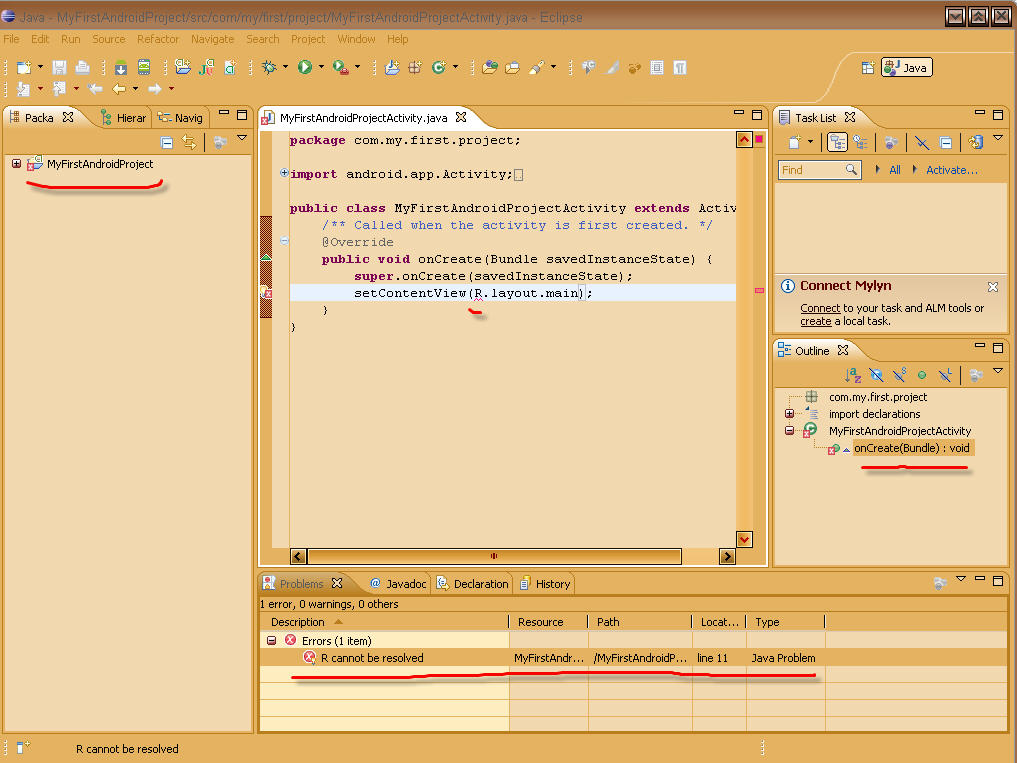Click the New Android XML File icon
This screenshot has height=763, width=1017.
tap(230, 67)
